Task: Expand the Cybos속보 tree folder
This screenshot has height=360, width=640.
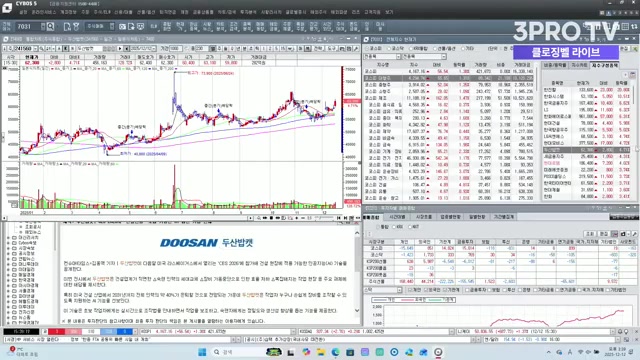Action: pos(9,242)
